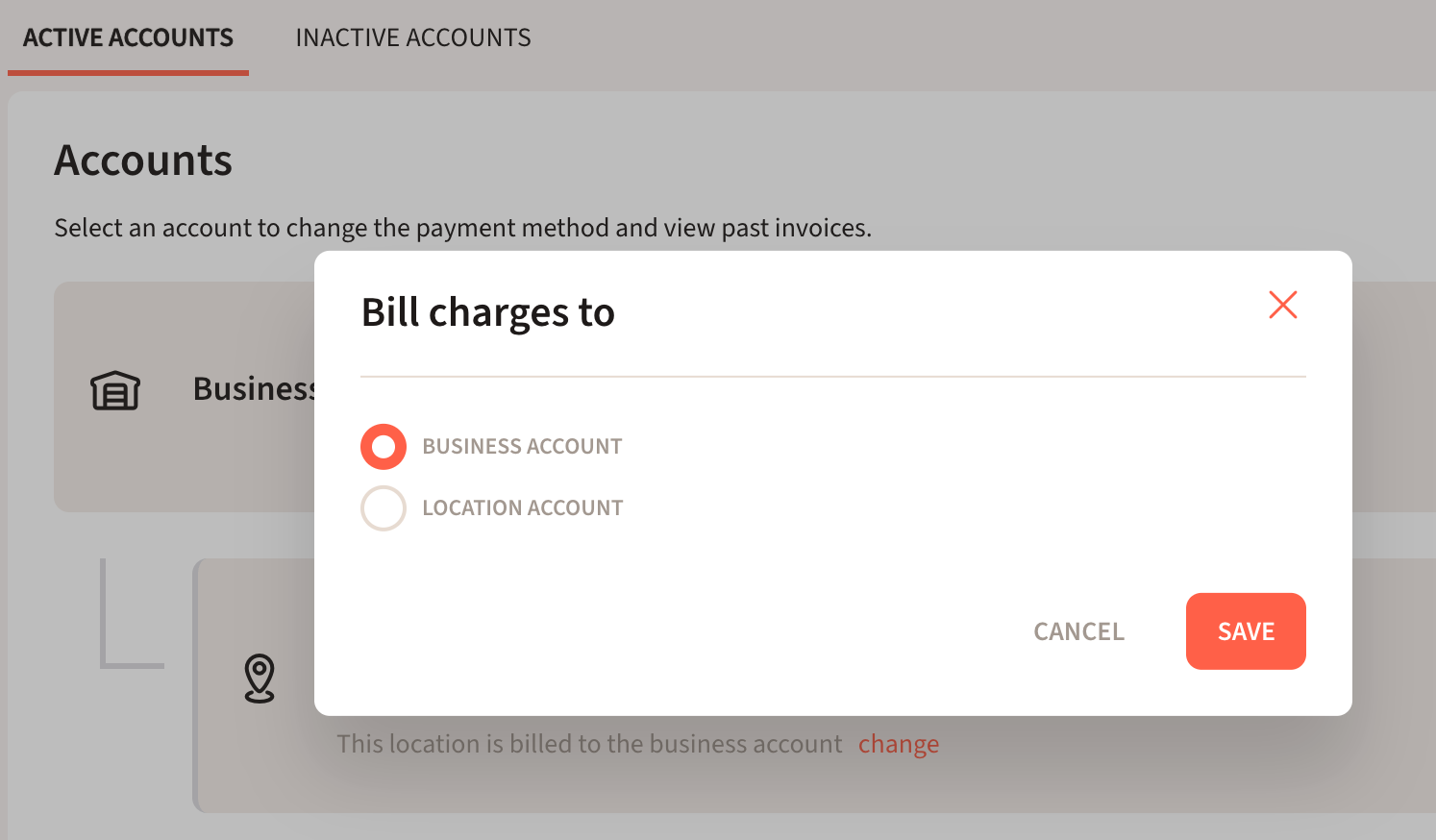
Task: Click the business building icon
Action: pyautogui.click(x=115, y=390)
